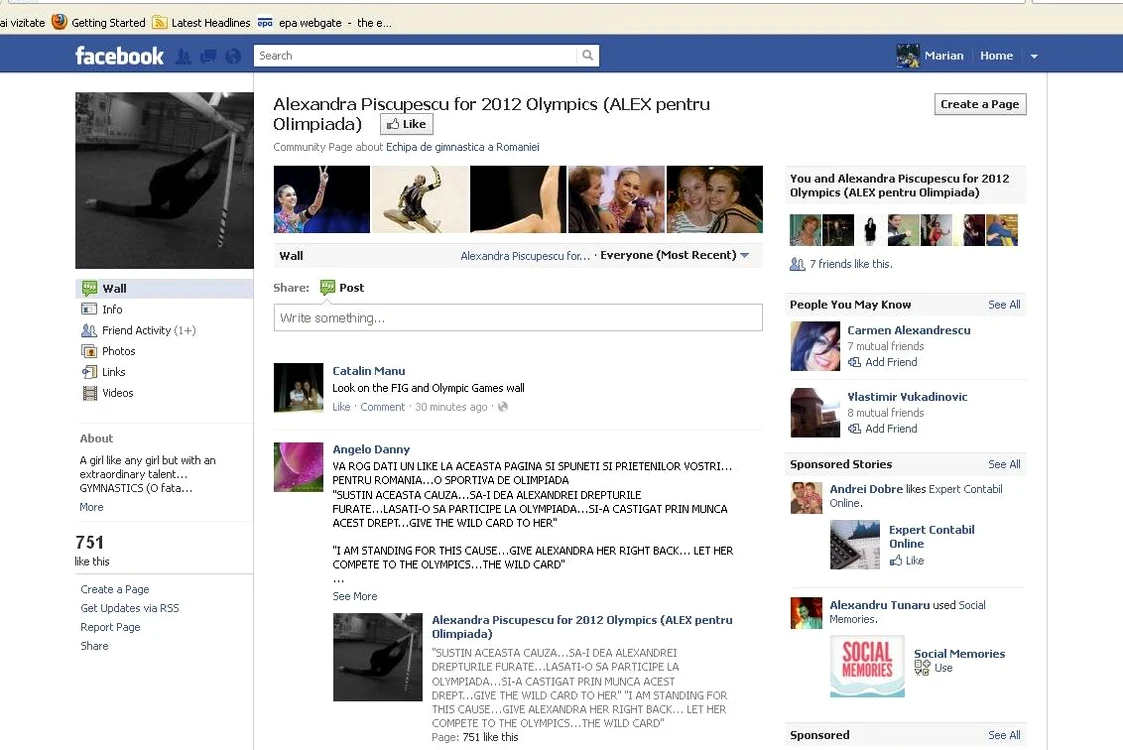This screenshot has width=1123, height=750.
Task: Click the Wall icon in sidebar
Action: coord(90,288)
